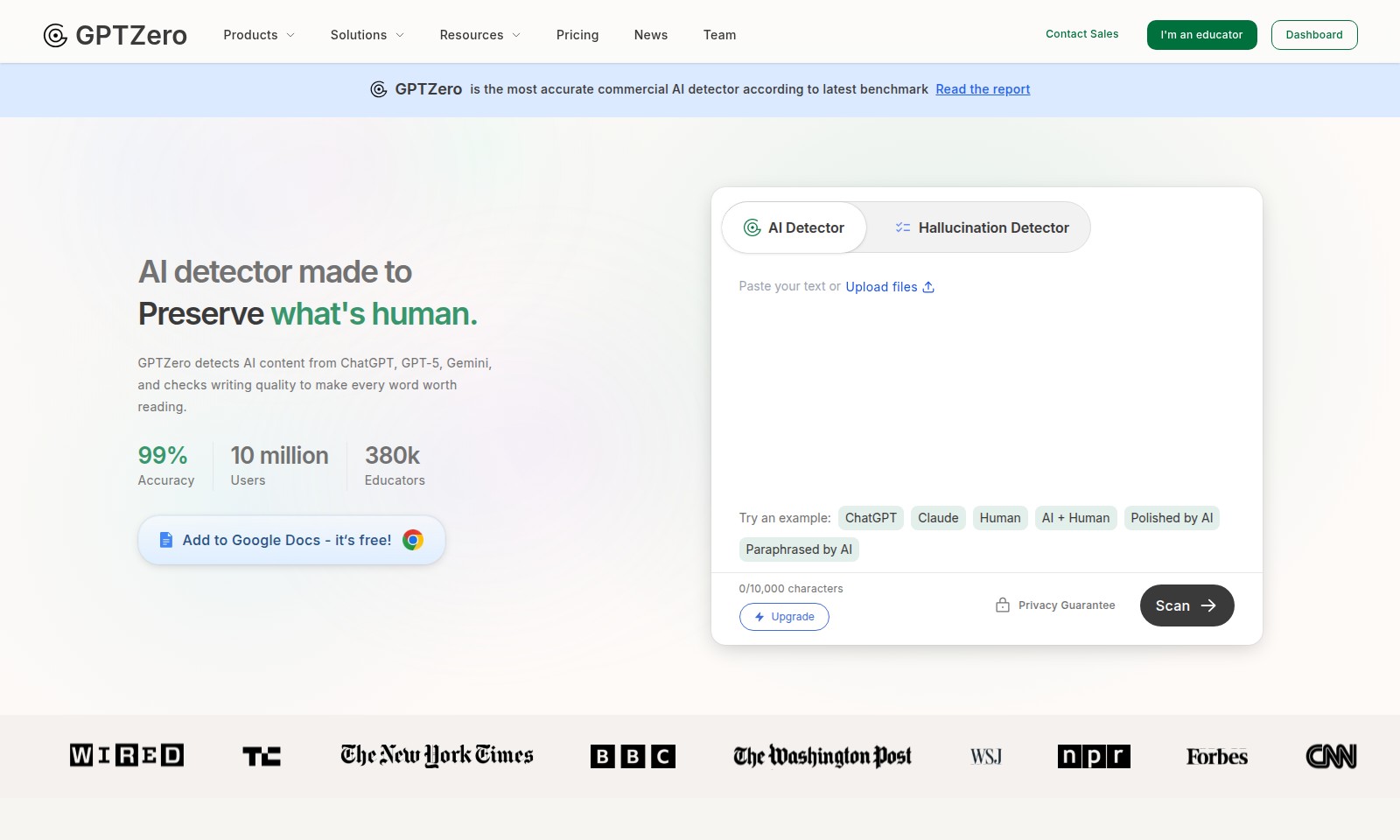
Task: Open the Dashboard
Action: click(x=1314, y=35)
